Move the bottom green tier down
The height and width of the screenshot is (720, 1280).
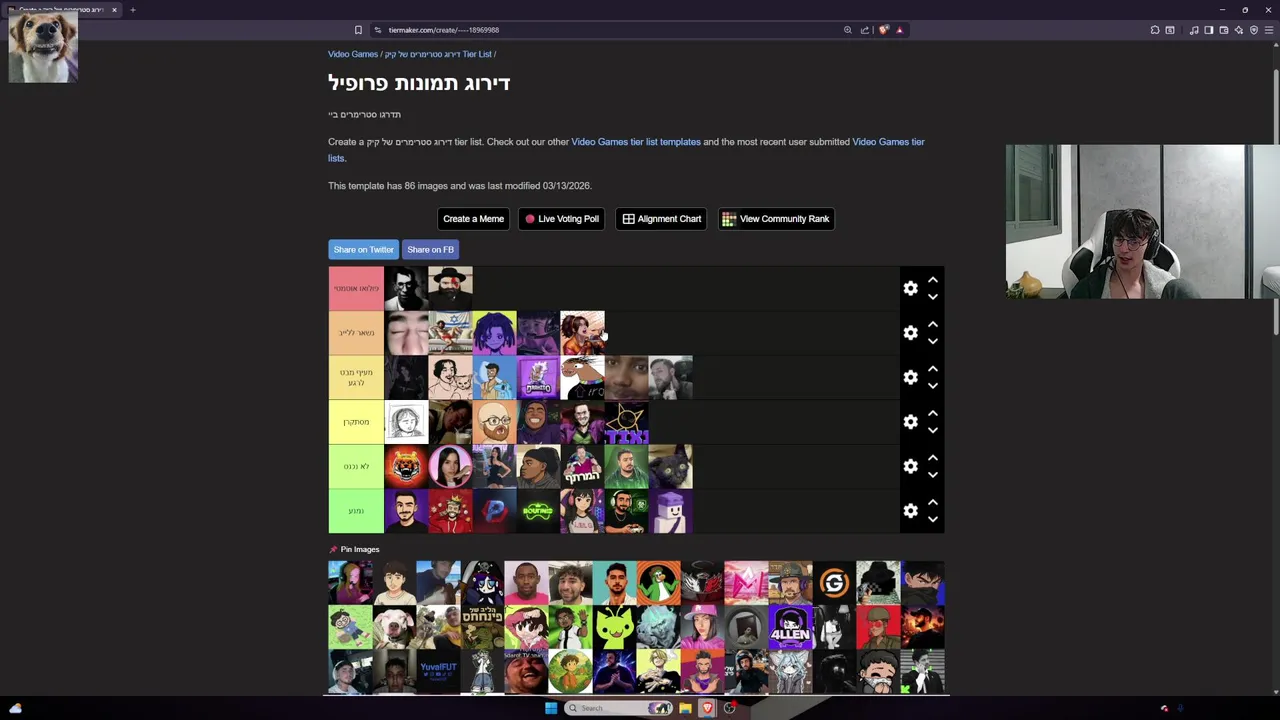pos(932,519)
